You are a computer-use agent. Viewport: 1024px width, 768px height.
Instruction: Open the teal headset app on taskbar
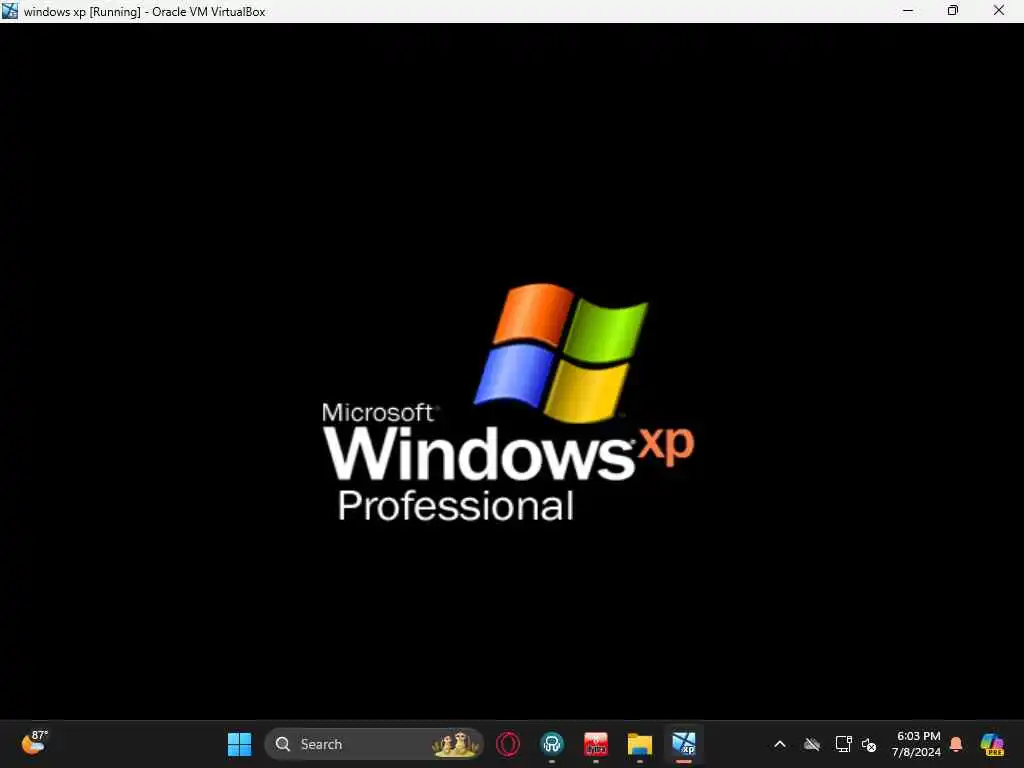click(552, 744)
